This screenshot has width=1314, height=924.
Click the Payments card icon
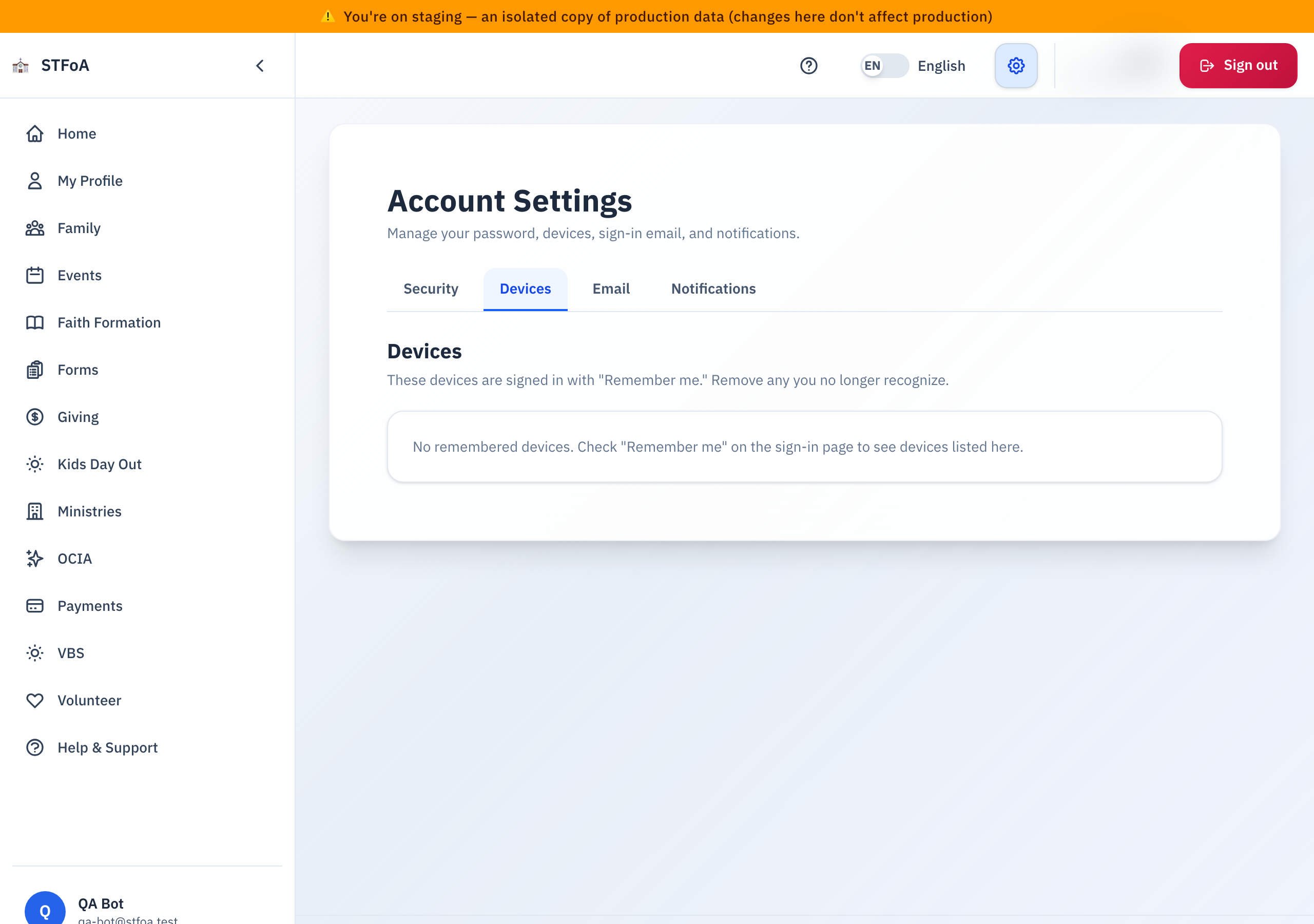click(35, 606)
